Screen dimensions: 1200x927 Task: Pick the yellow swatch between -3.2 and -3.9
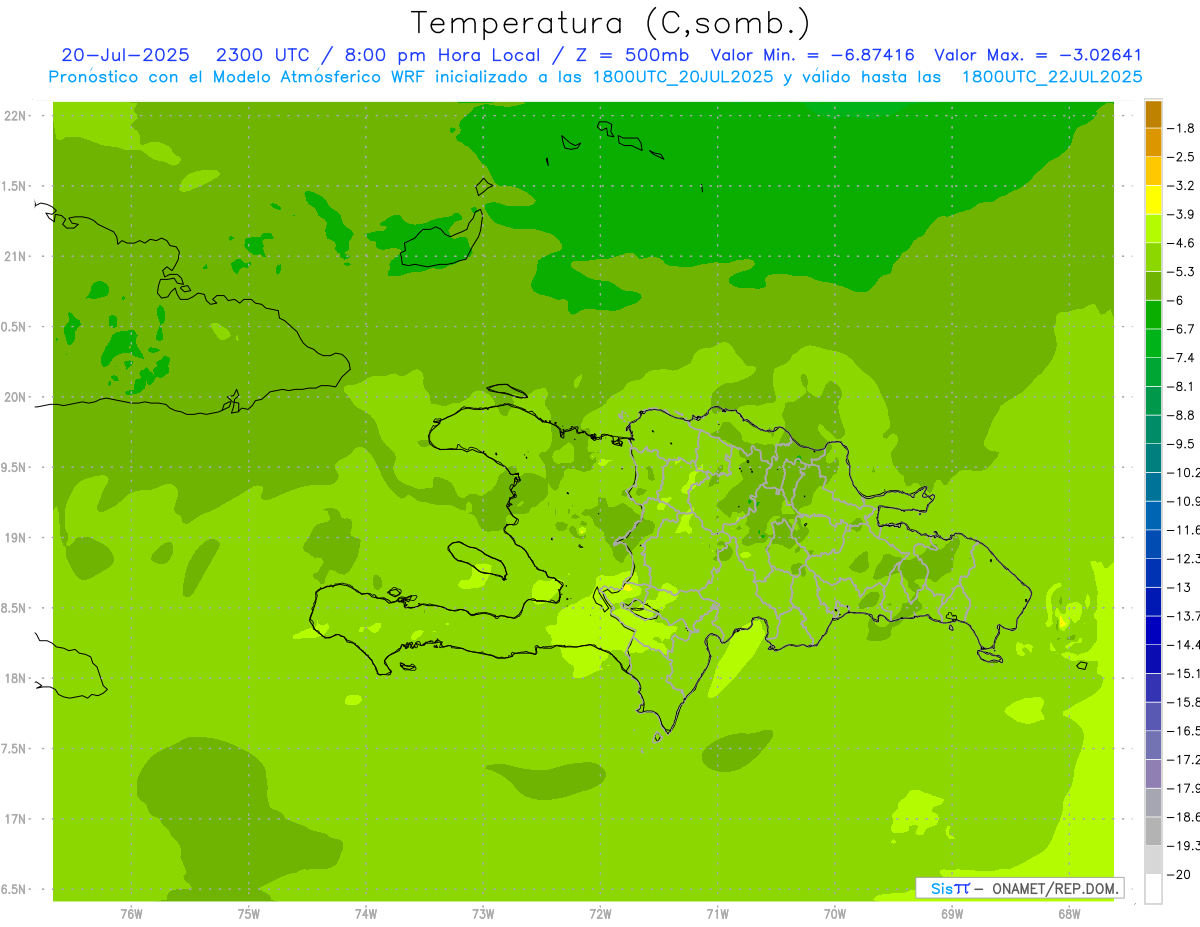(1153, 200)
